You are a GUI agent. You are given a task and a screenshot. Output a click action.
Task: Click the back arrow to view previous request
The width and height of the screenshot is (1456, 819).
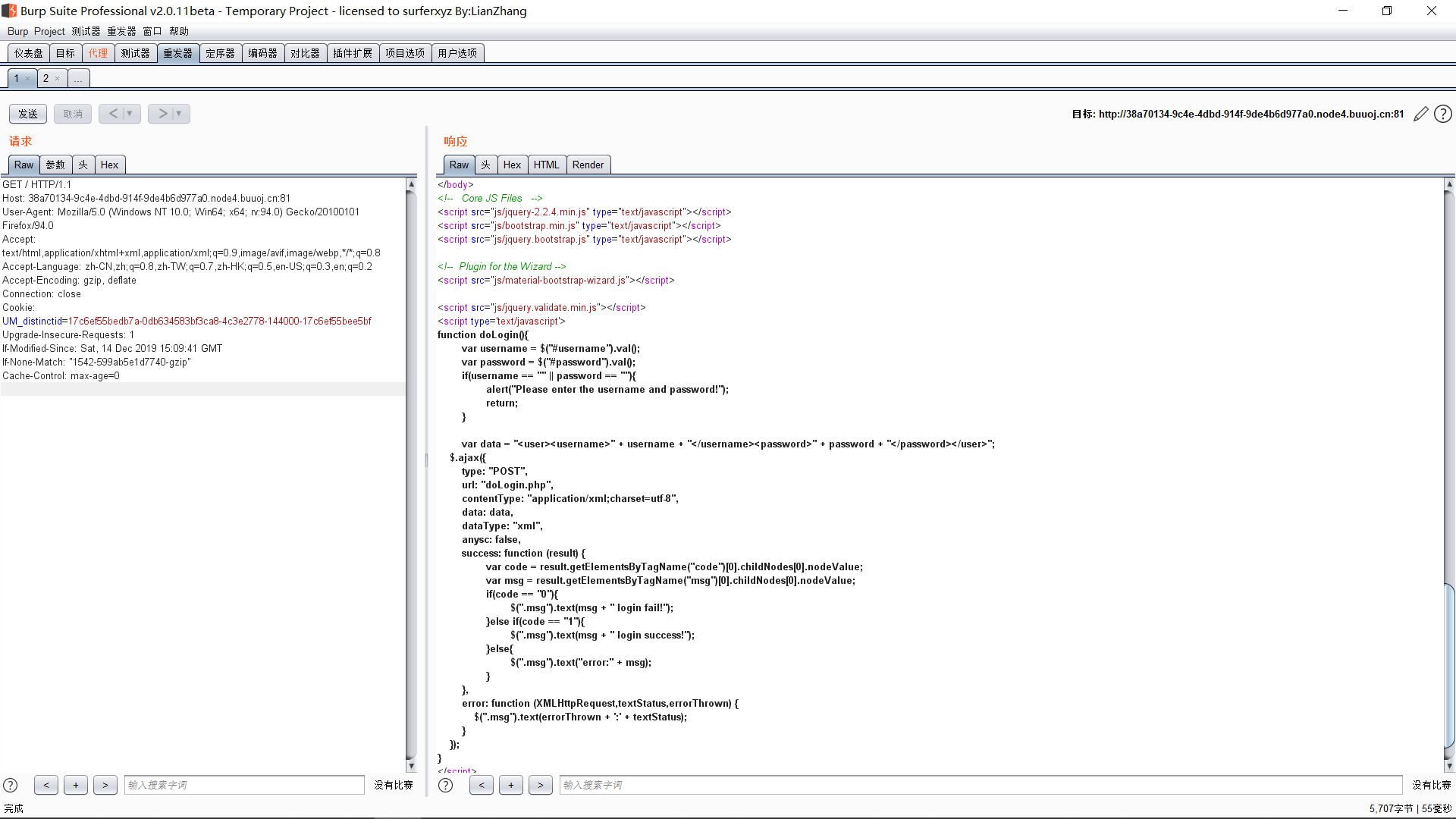(x=114, y=113)
